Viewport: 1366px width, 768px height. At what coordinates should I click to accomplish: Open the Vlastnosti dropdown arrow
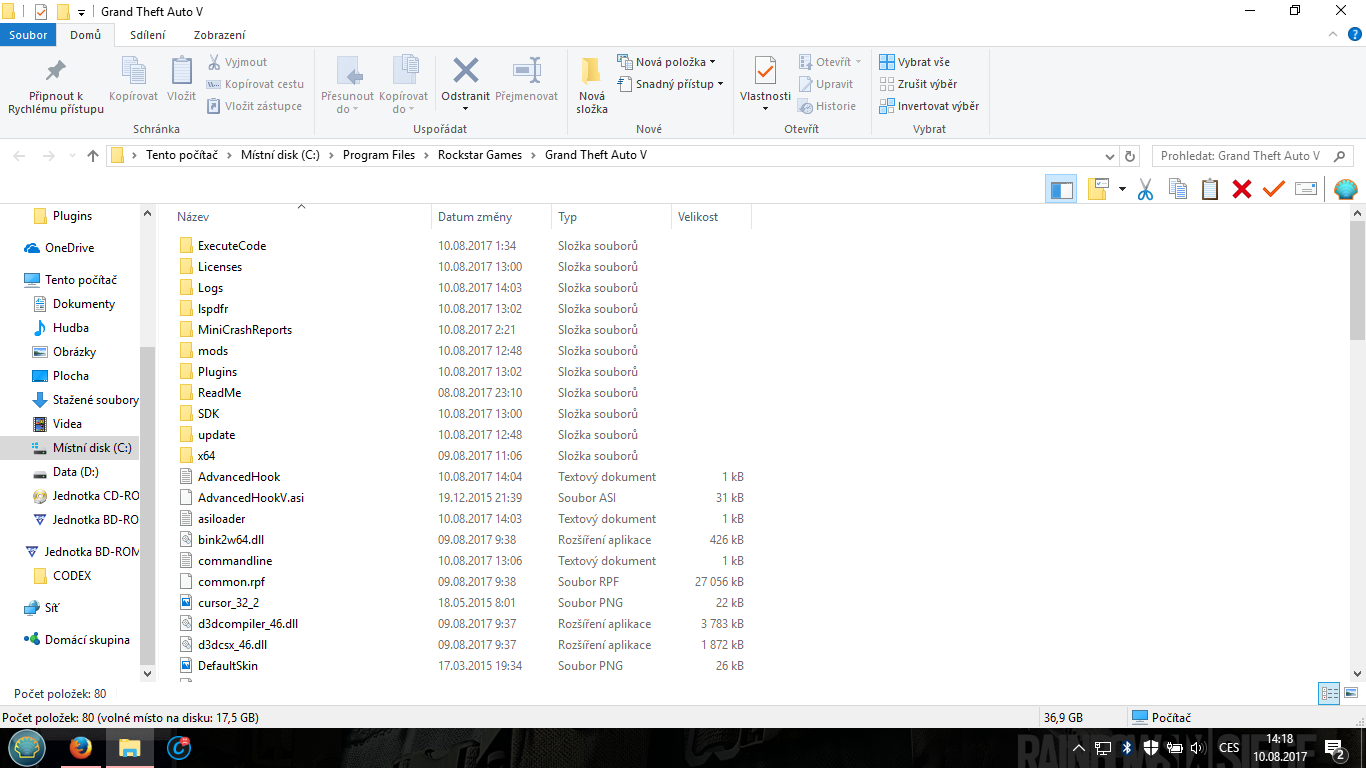[x=765, y=109]
